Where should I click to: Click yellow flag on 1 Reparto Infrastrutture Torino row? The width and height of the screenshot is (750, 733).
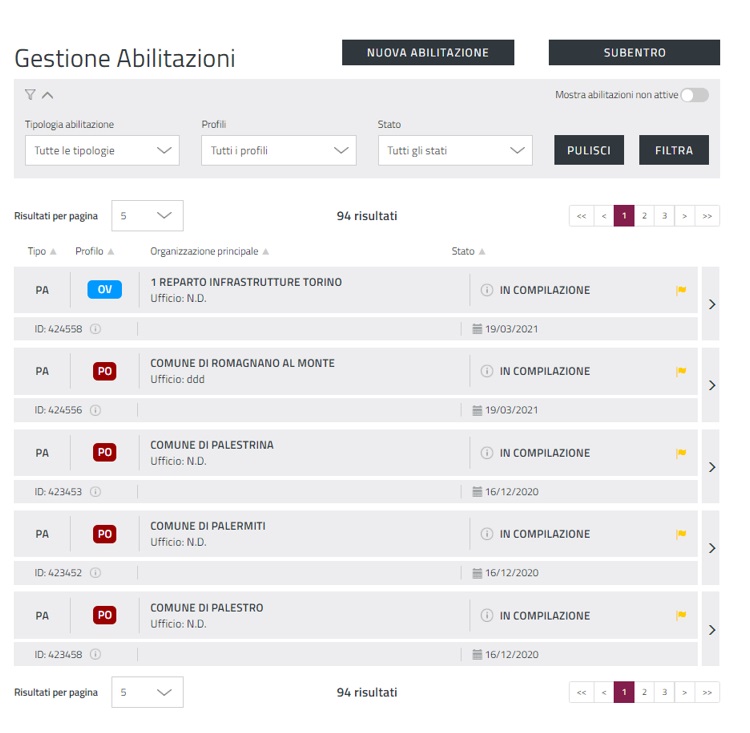coord(681,290)
